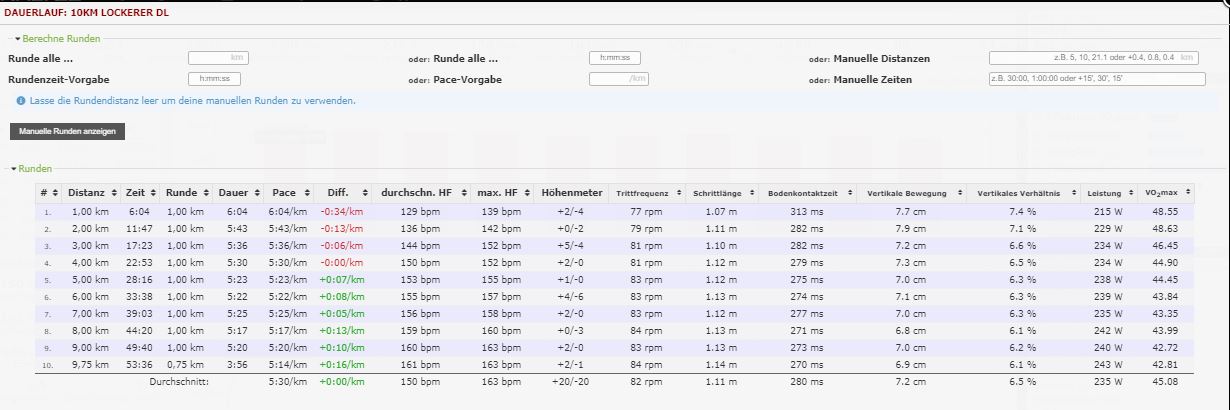This screenshot has height=410, width=1230.
Task: Click the Manuelle Distanzen input box
Action: click(1093, 58)
